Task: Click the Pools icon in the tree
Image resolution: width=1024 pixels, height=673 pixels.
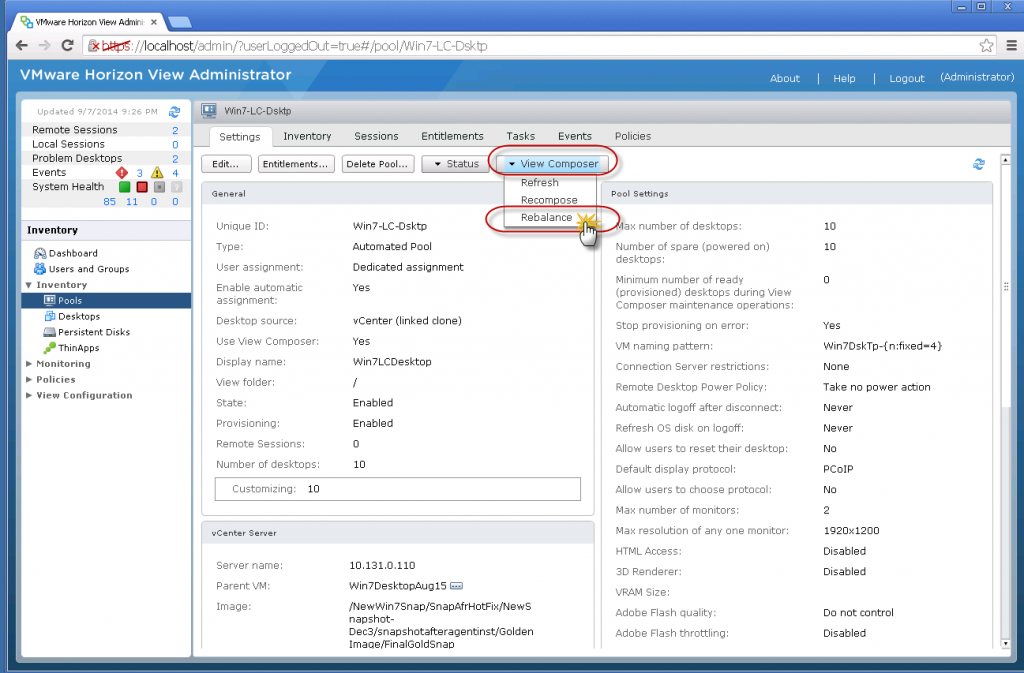Action: click(50, 300)
